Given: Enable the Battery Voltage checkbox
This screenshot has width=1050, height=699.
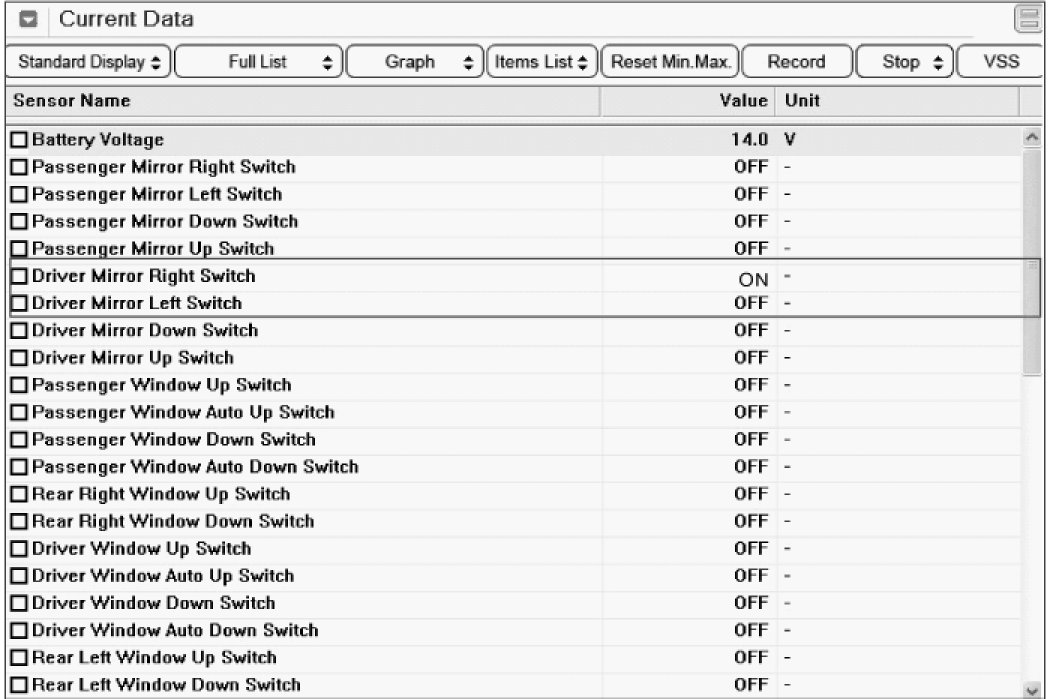Looking at the screenshot, I should tap(18, 140).
